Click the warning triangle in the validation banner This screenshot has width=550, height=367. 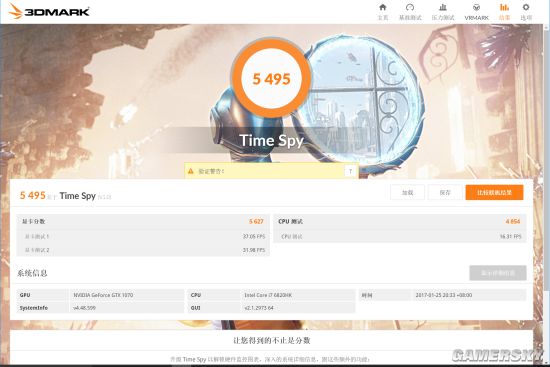(190, 171)
